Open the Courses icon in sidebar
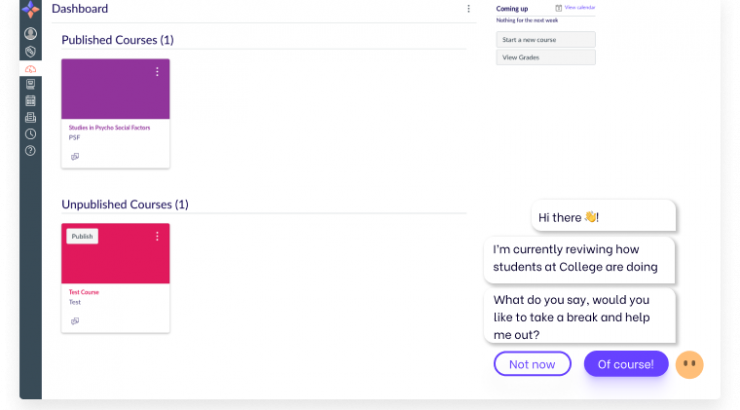Image resolution: width=740 pixels, height=410 pixels. point(30,85)
